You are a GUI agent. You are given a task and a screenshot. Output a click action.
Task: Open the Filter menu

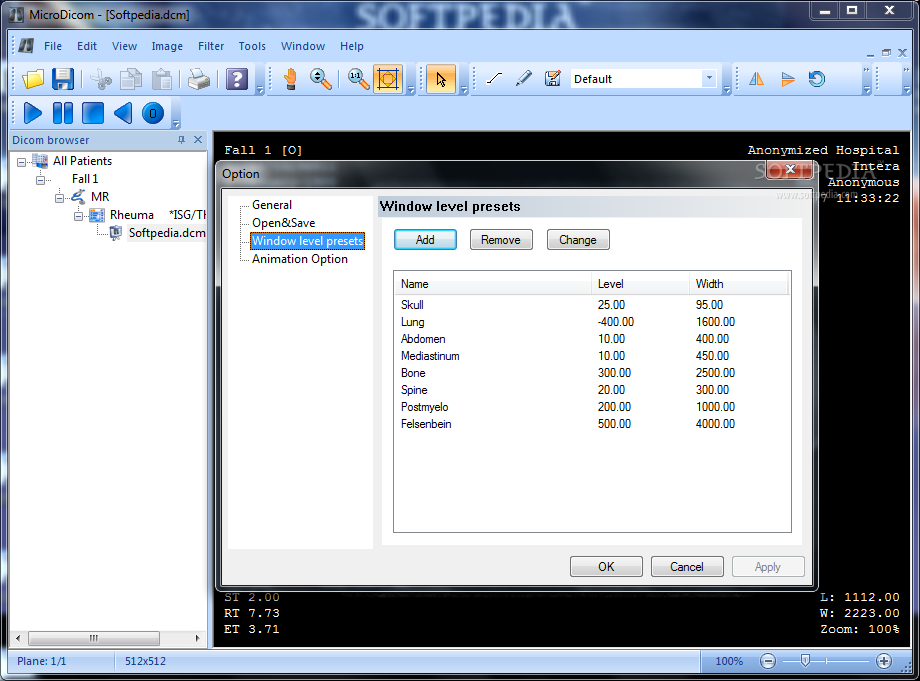pos(211,46)
